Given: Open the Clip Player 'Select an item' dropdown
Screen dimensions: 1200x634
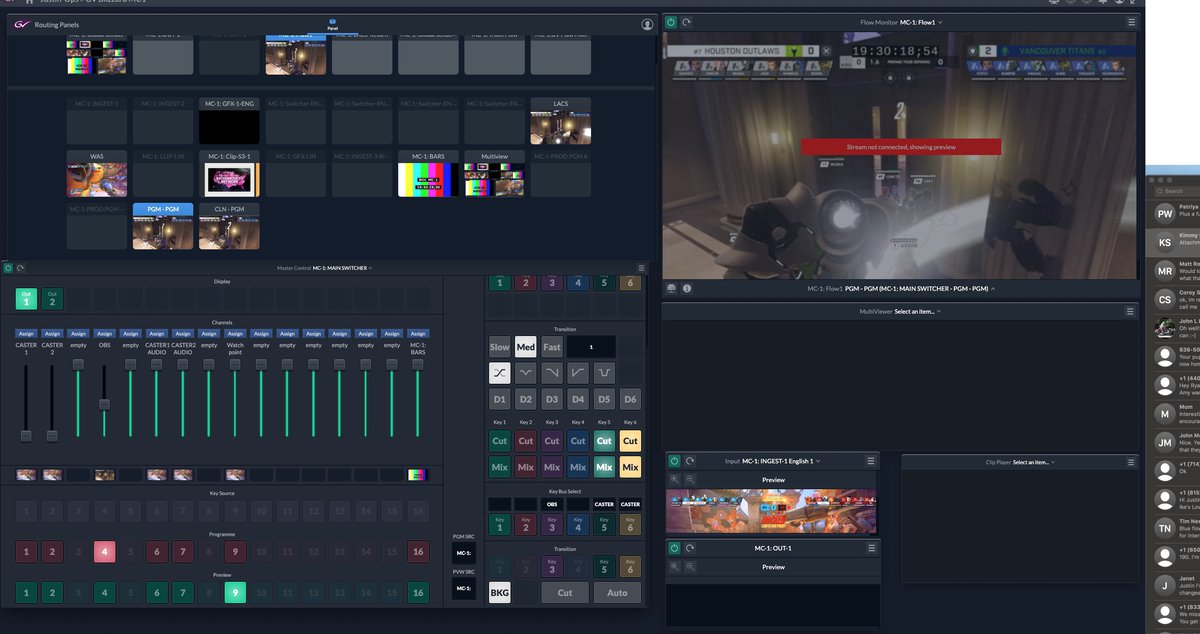Looking at the screenshot, I should pos(1034,462).
